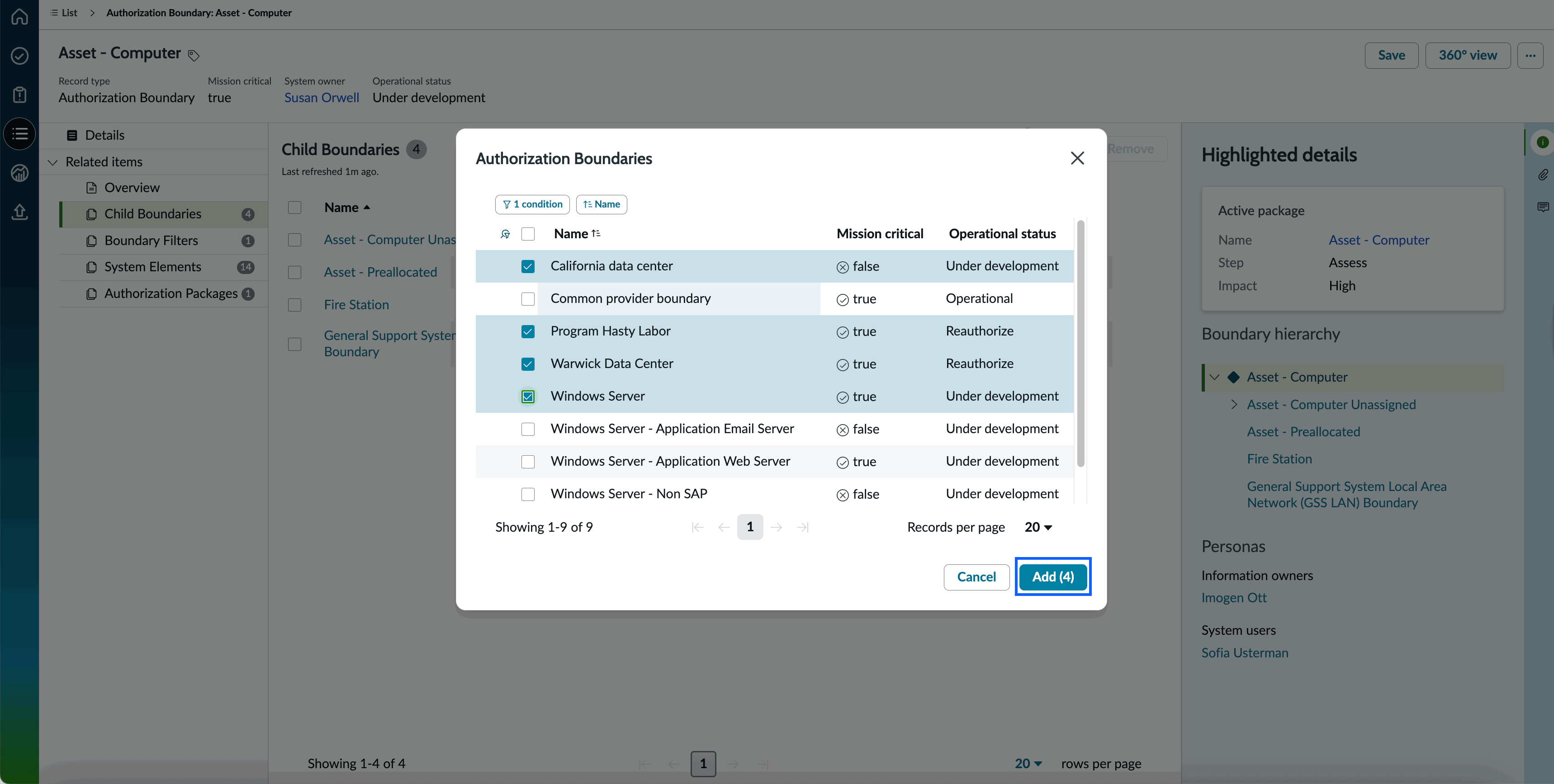Screen dimensions: 1554x784
Task: Sort Child Boundaries by Name column
Action: (x=347, y=208)
